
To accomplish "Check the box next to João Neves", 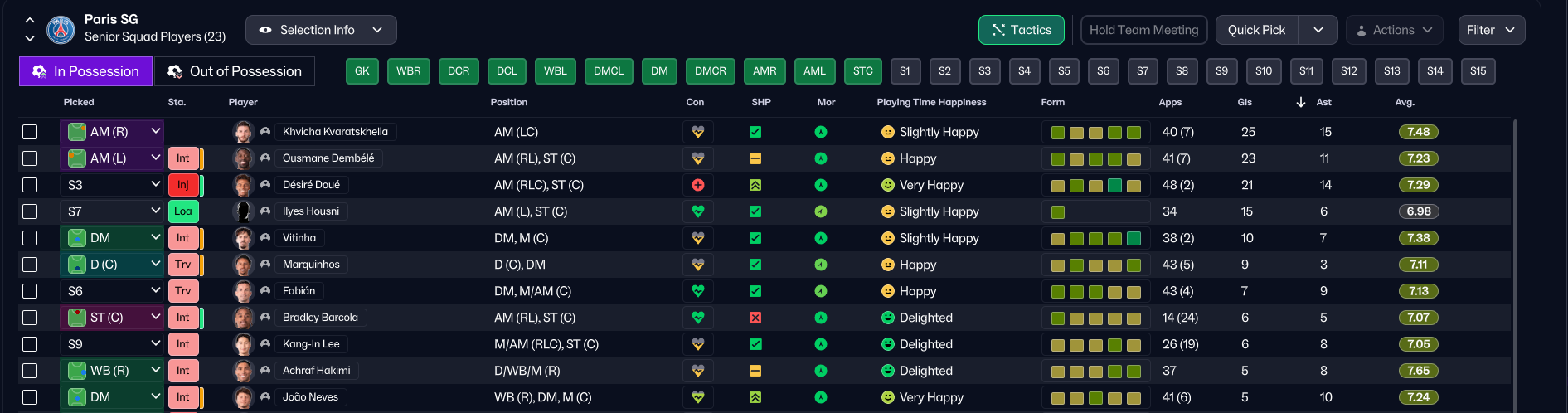I will tap(30, 397).
